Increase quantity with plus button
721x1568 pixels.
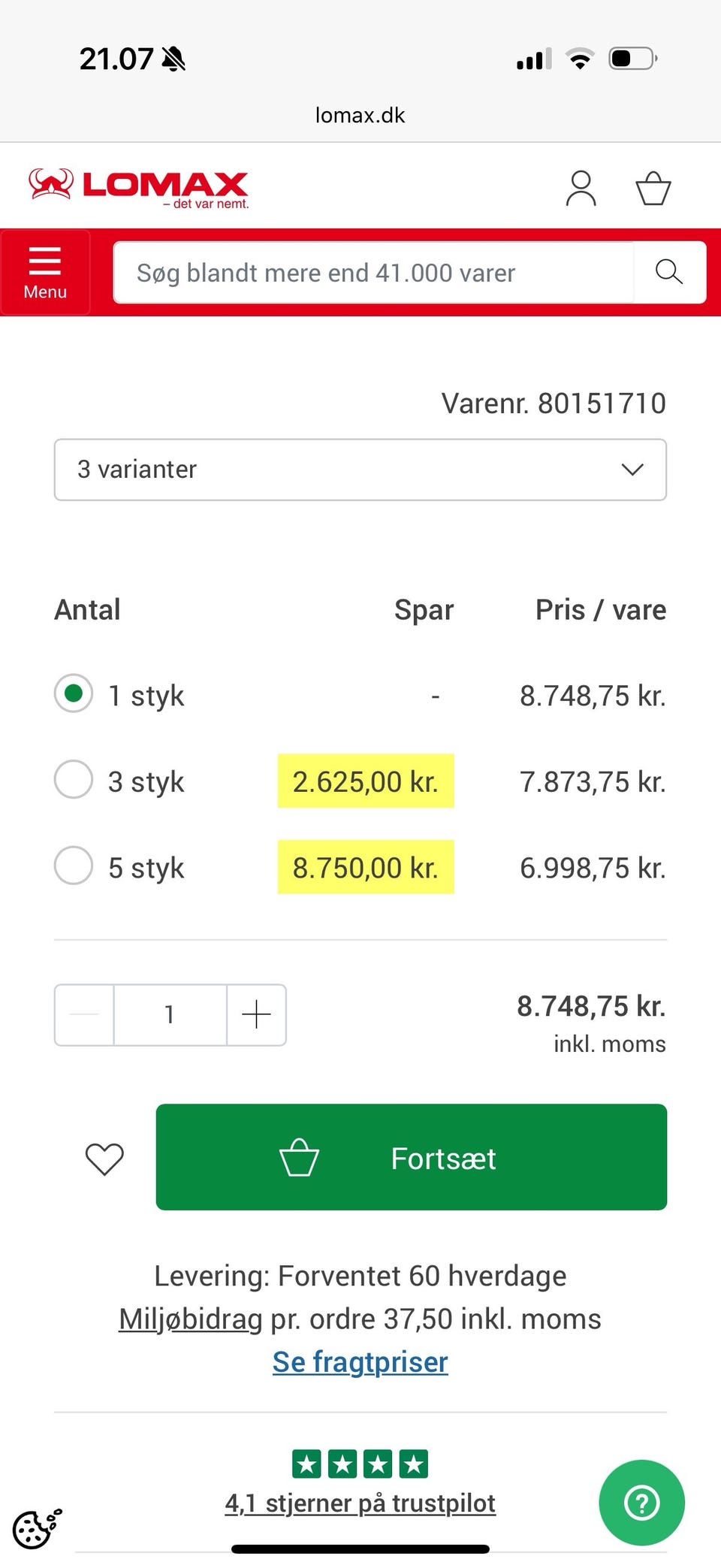coord(256,1014)
